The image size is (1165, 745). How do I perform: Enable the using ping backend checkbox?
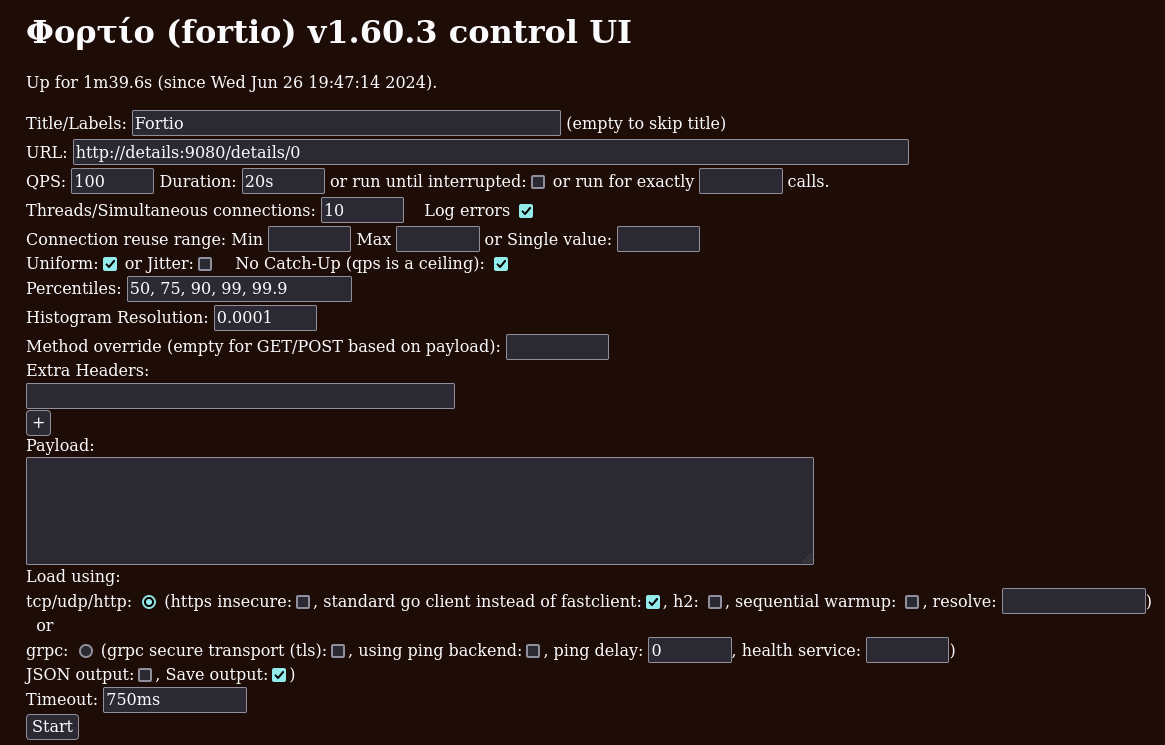click(533, 651)
